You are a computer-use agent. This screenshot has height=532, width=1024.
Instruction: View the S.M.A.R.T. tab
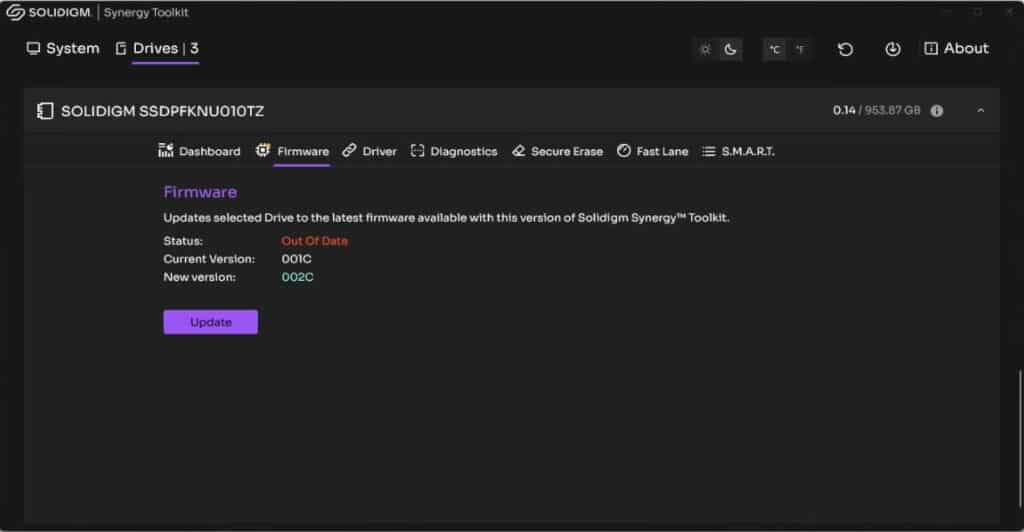click(738, 151)
